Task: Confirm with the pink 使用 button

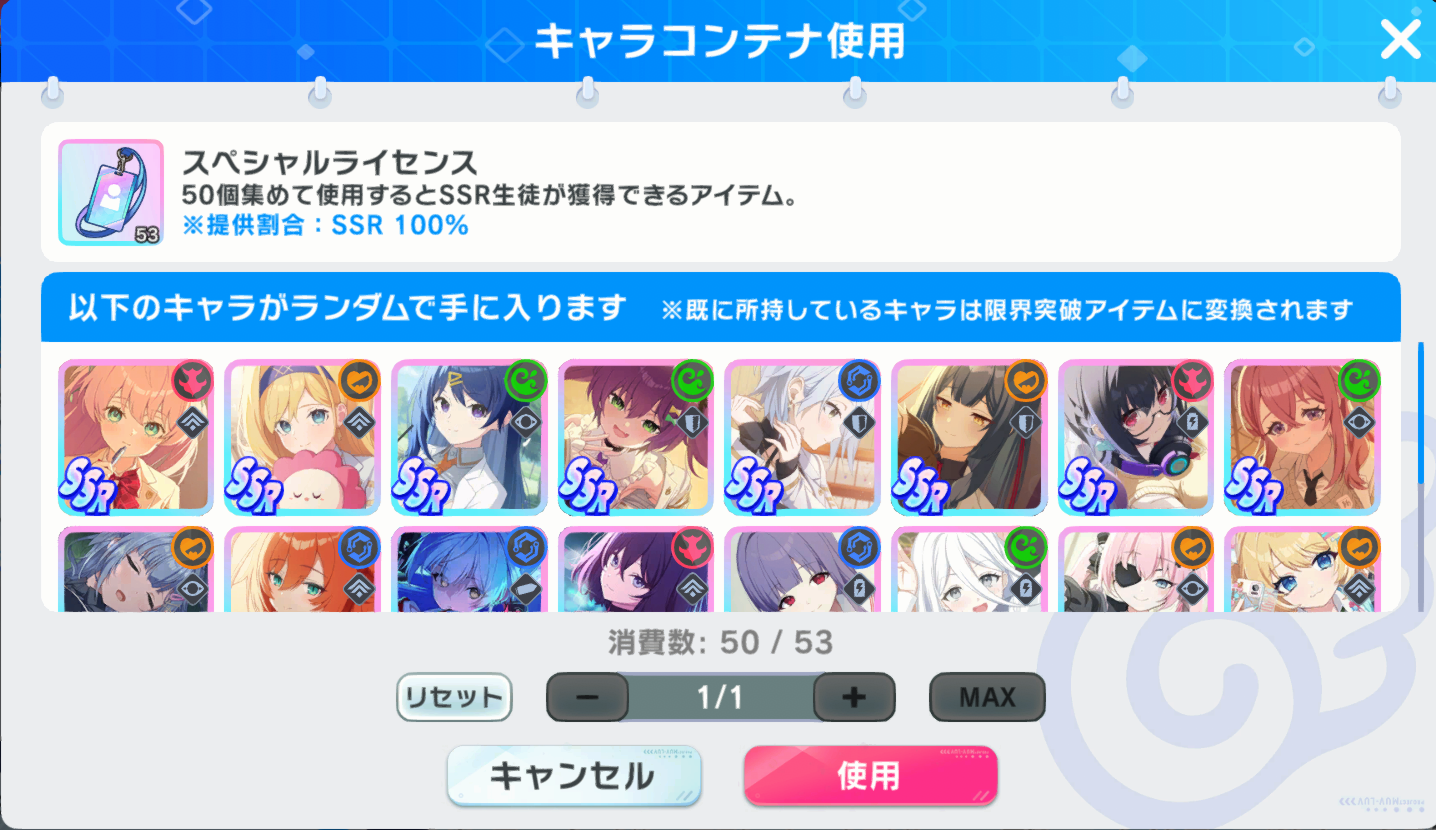Action: (870, 775)
